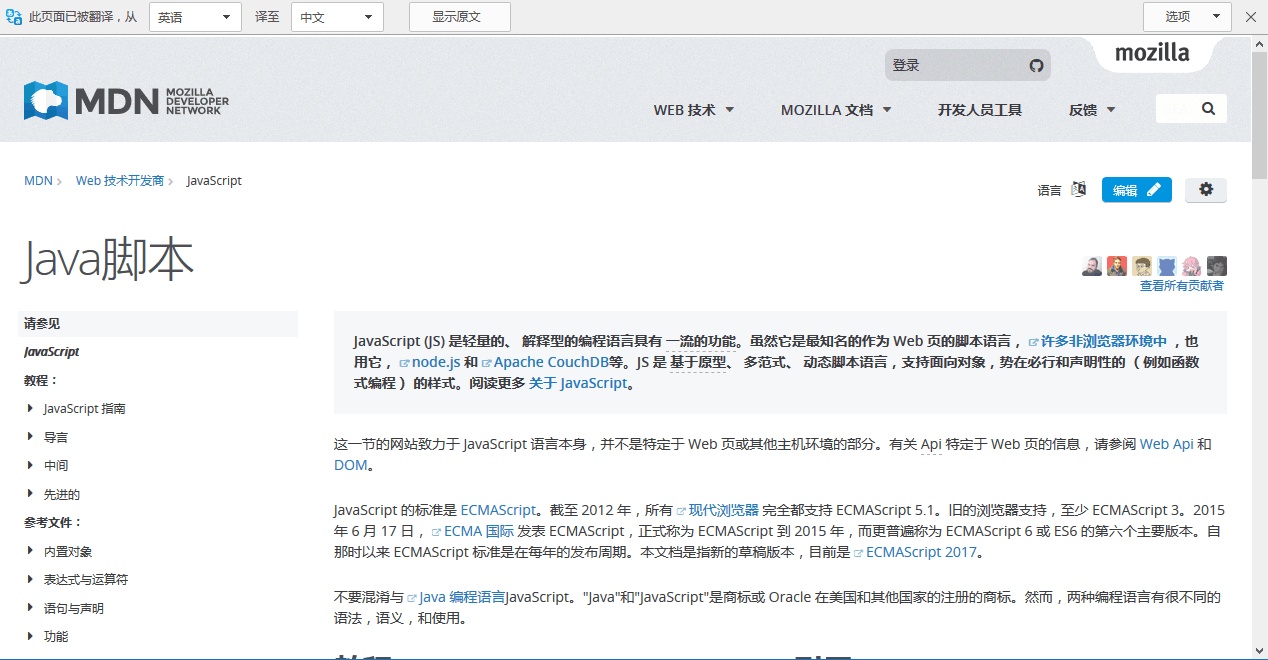Click the third contributor avatar
Viewport: 1268px width, 660px height.
click(1142, 266)
